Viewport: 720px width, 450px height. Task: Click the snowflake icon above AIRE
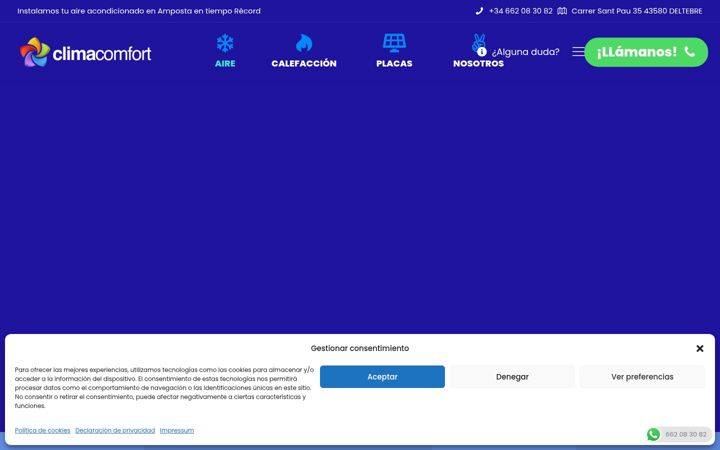225,43
